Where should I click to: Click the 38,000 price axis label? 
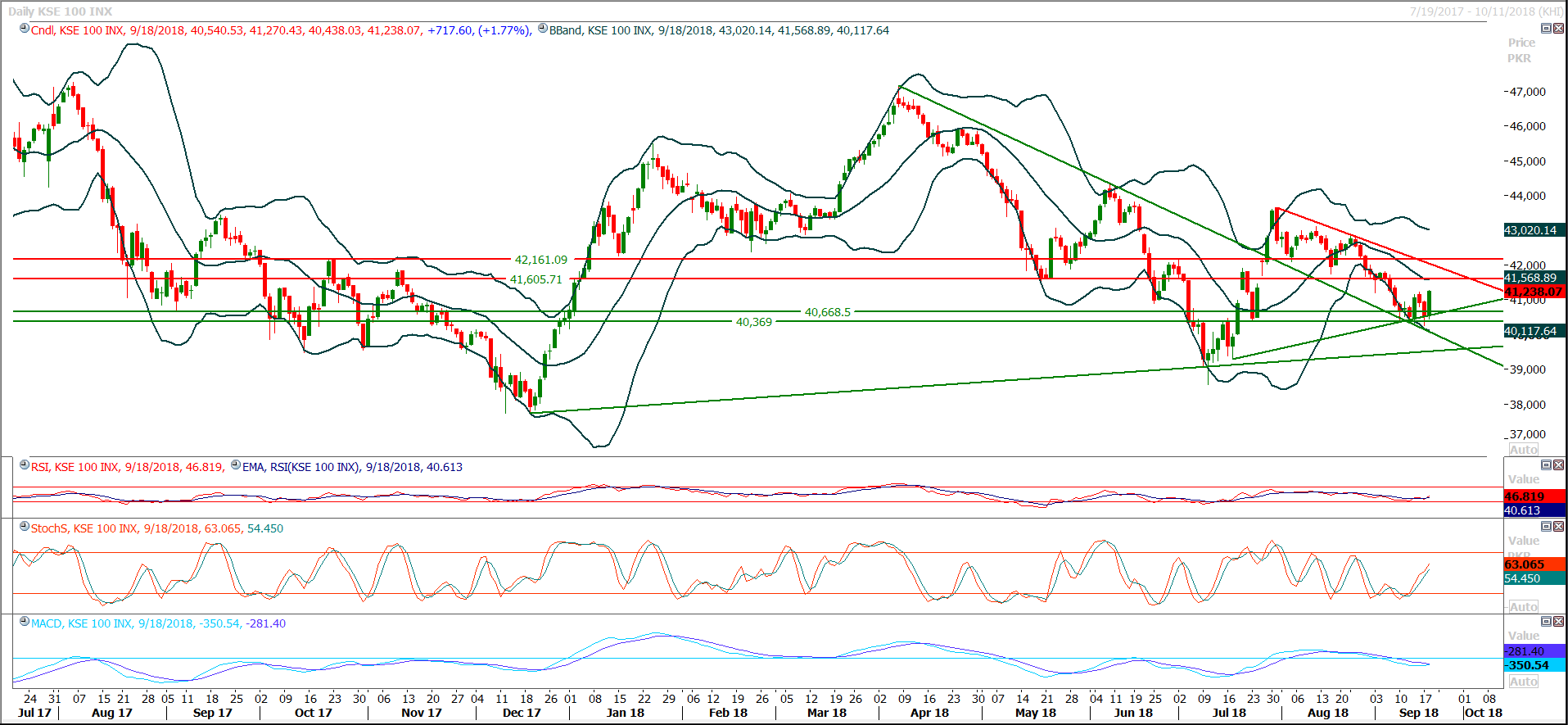pos(1528,405)
